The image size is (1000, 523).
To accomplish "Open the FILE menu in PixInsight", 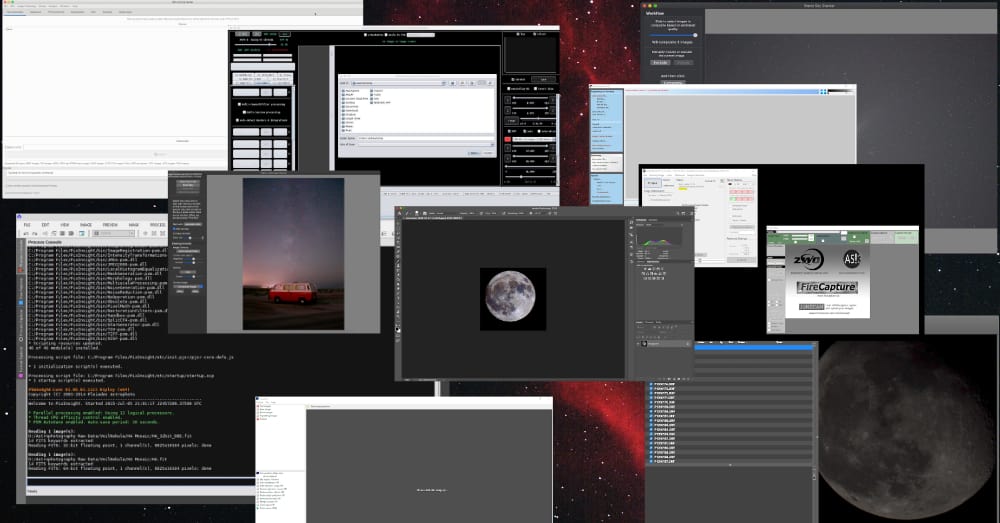I will coord(28,225).
